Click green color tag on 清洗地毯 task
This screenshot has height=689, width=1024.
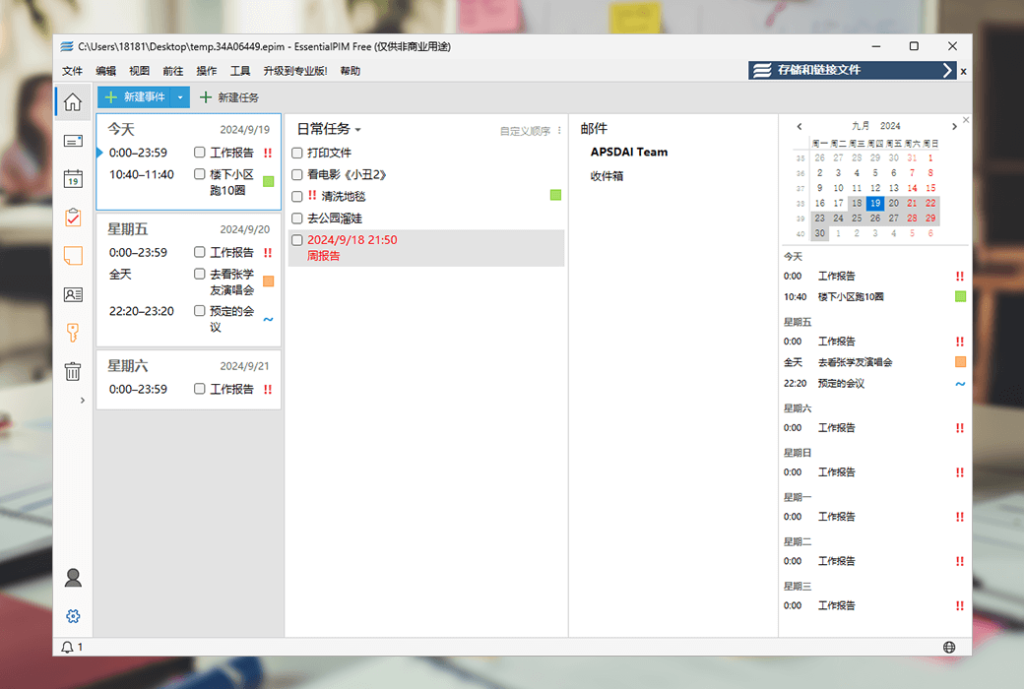[556, 195]
